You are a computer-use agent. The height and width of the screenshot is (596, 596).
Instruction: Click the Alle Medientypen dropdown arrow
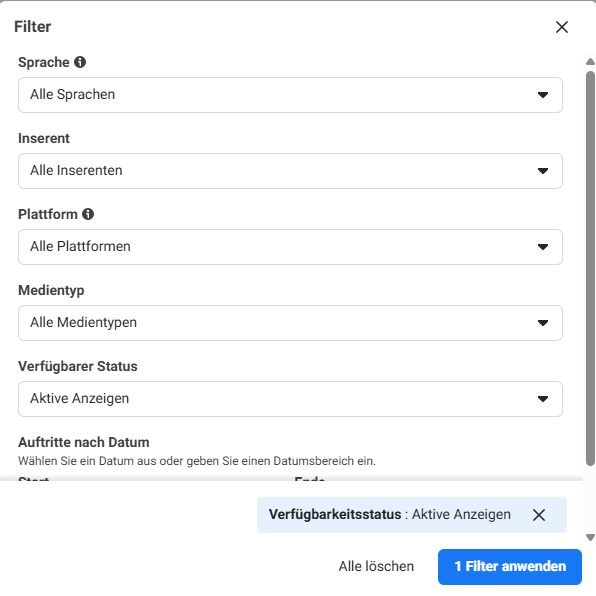[543, 323]
